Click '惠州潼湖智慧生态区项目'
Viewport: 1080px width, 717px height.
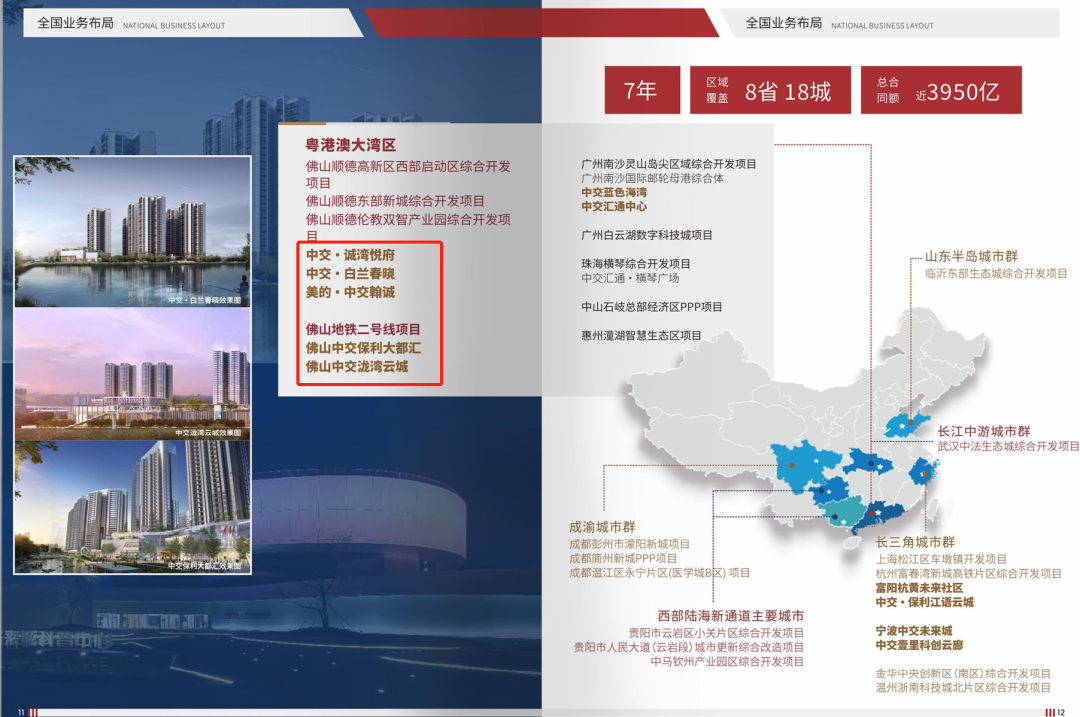tap(641, 335)
